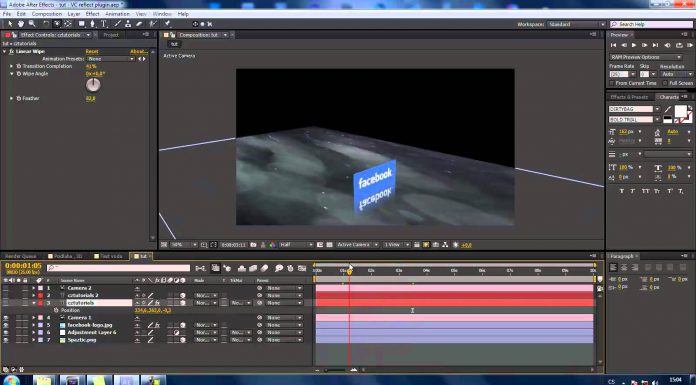Toggle loop playback in Preview panel
This screenshot has height=385, width=696.
[679, 45]
